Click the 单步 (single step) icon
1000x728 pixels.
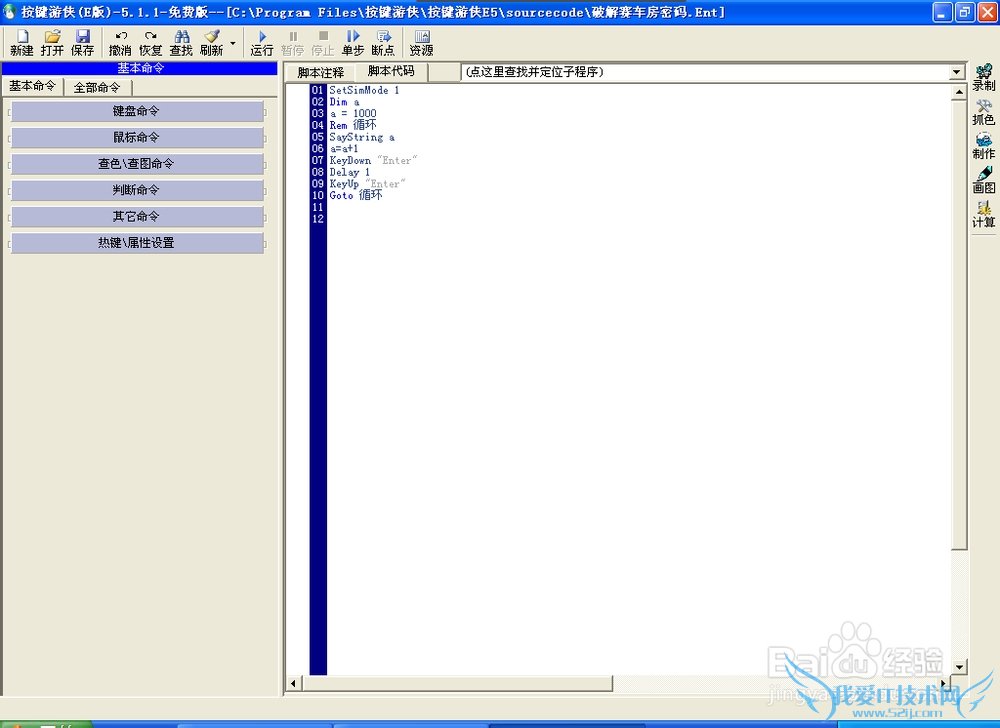[352, 42]
